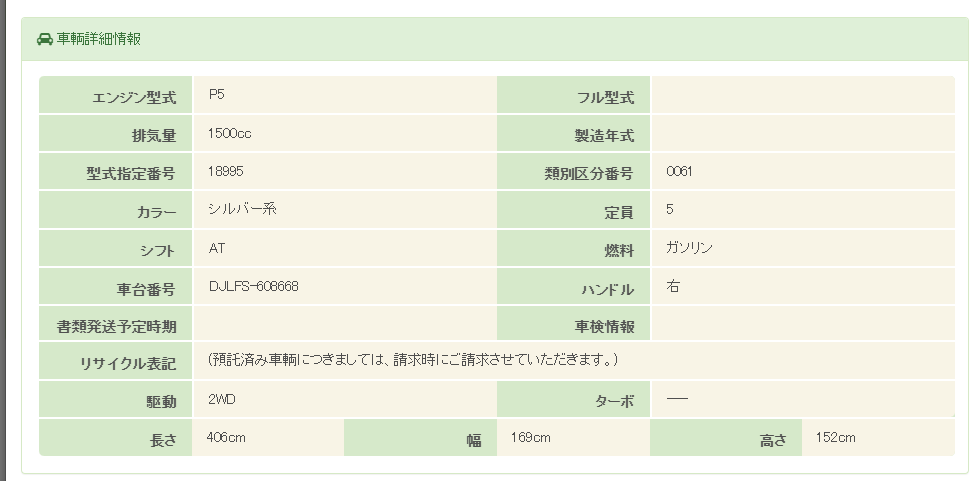
Task: Click the 高さ value 152cm
Action: [x=835, y=437]
